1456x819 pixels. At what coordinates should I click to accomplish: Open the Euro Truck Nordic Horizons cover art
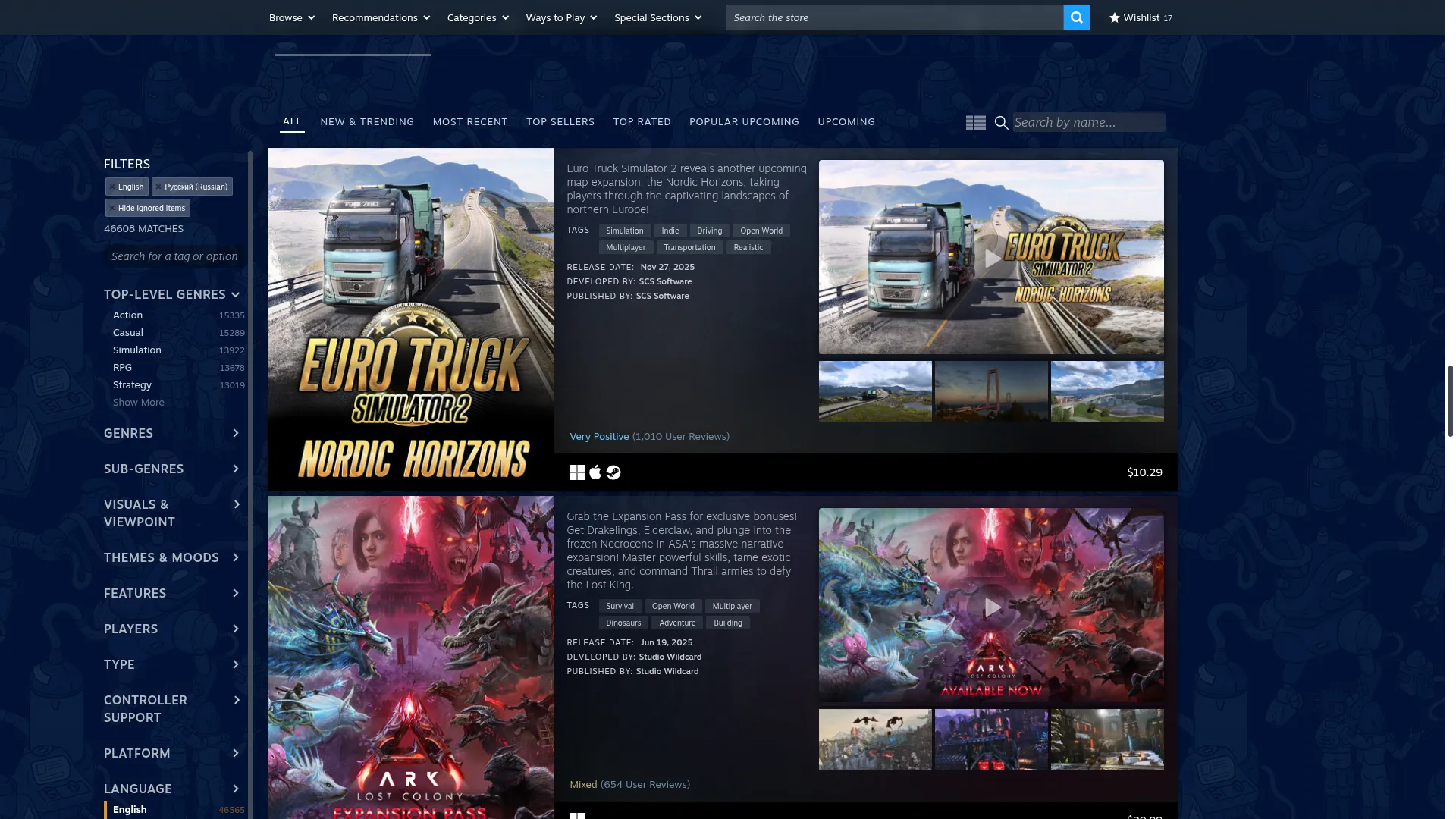coord(410,319)
